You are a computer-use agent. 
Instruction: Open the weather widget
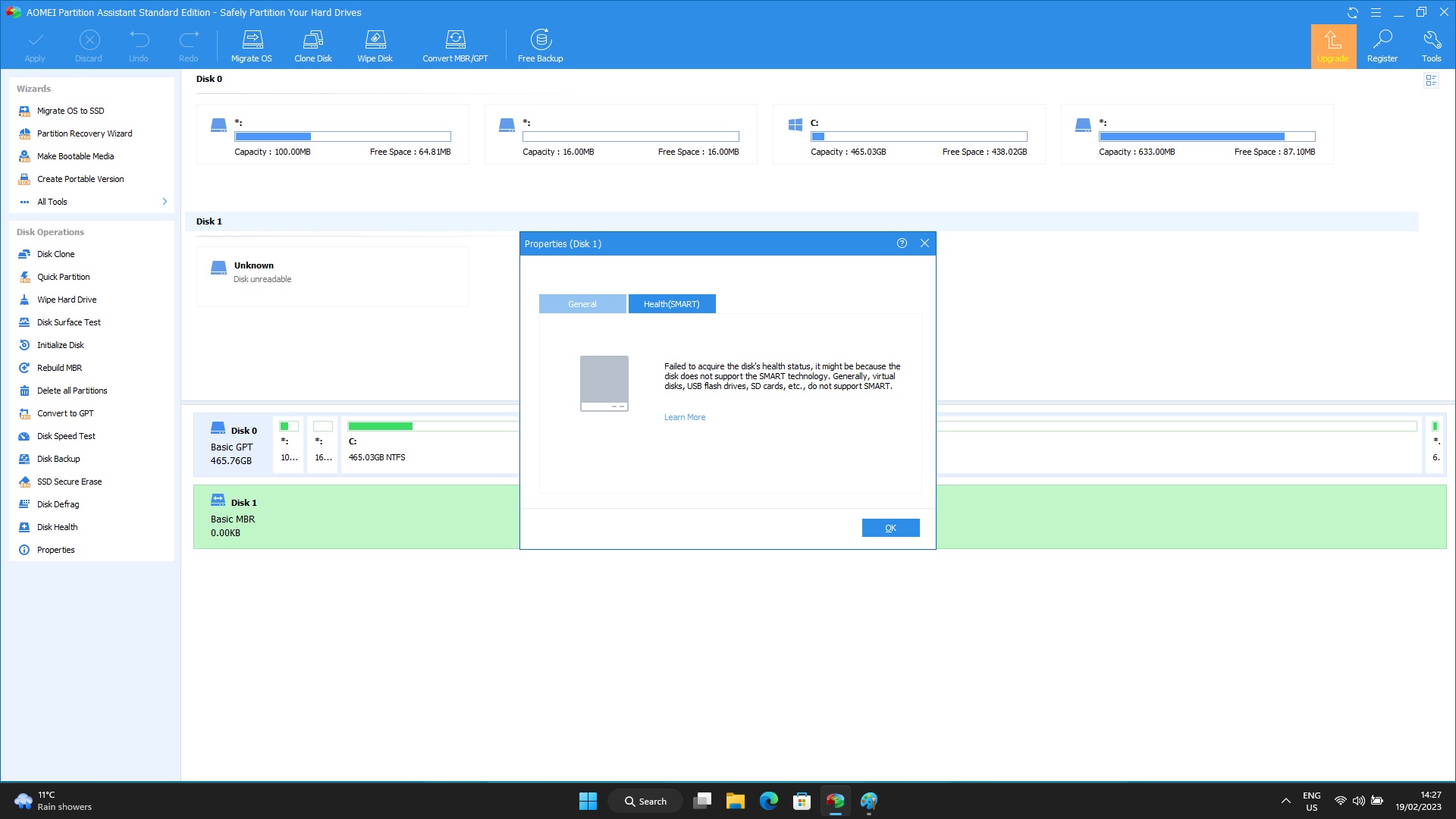click(53, 801)
